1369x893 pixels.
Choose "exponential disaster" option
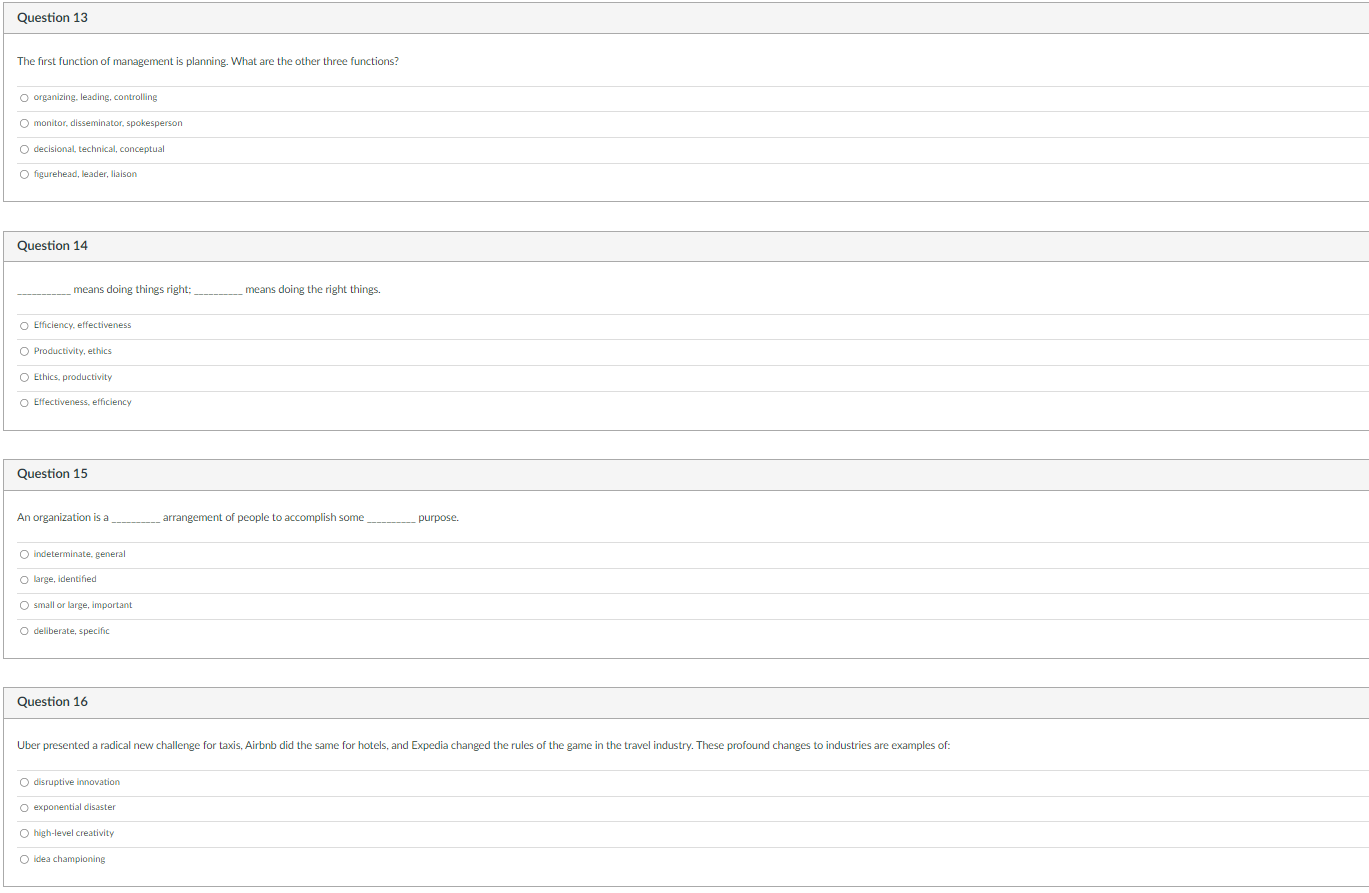click(24, 807)
